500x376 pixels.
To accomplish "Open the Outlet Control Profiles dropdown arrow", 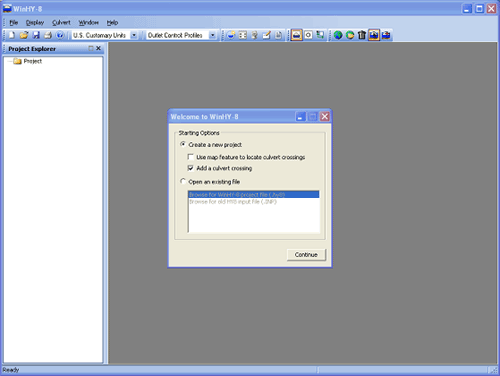I will pos(212,35).
